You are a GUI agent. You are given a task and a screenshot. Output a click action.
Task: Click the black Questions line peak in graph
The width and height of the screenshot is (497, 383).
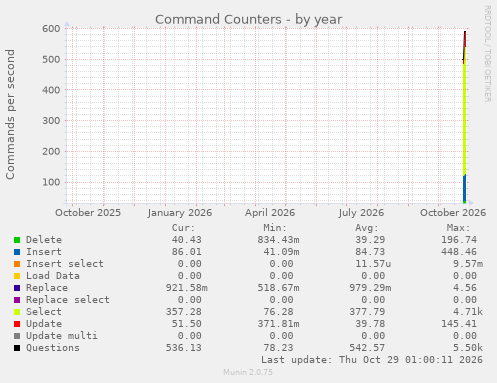click(465, 32)
